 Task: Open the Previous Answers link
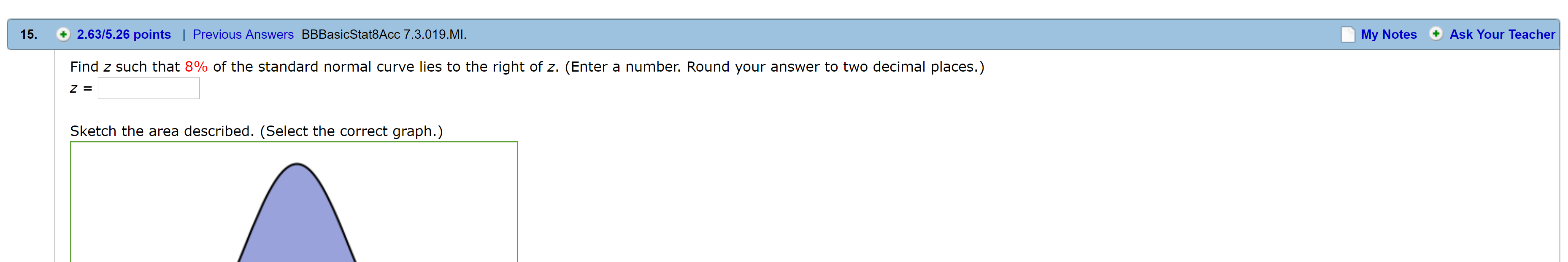[243, 35]
